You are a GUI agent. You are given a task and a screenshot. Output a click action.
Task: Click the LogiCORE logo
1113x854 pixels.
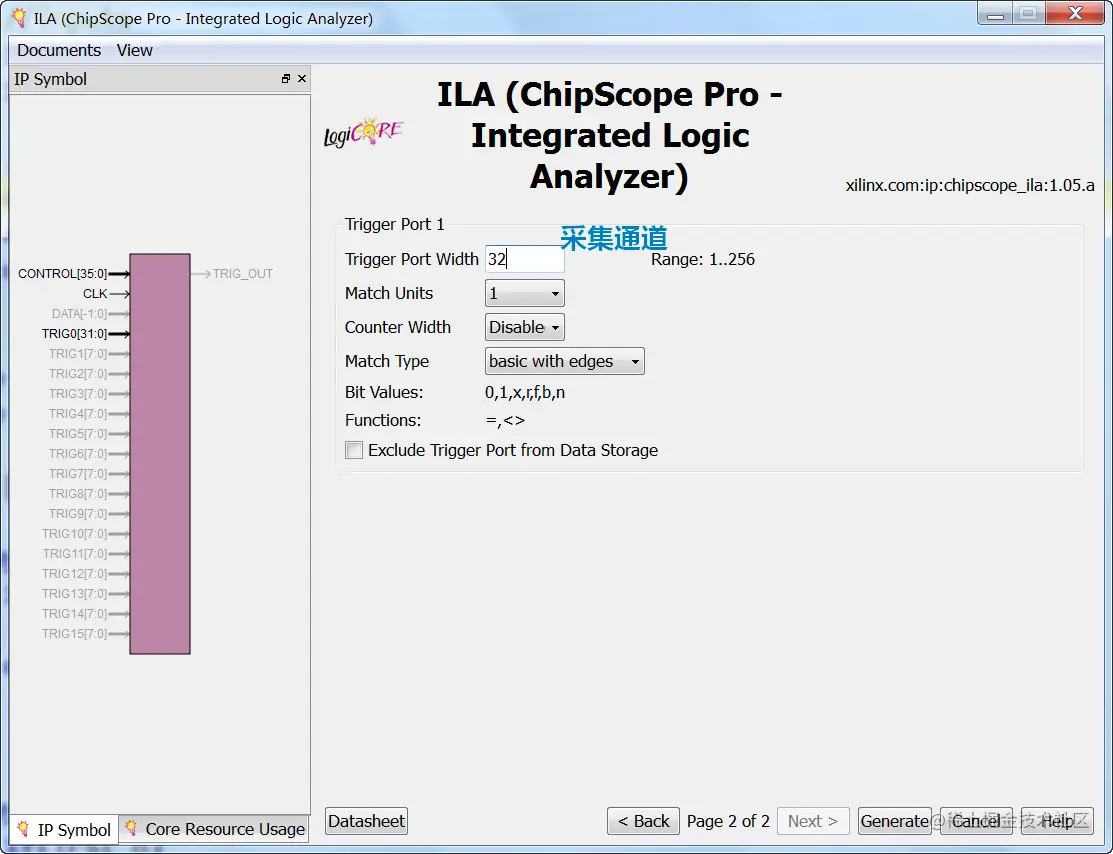pyautogui.click(x=363, y=132)
